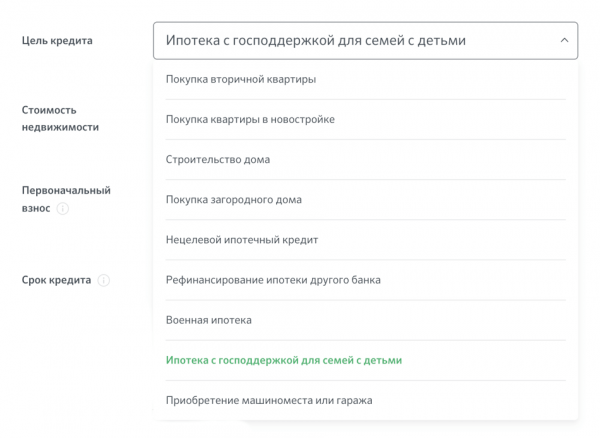Image resolution: width=600 pixels, height=438 pixels.
Task: Open info icon next to Срок кредита
Action: [104, 280]
